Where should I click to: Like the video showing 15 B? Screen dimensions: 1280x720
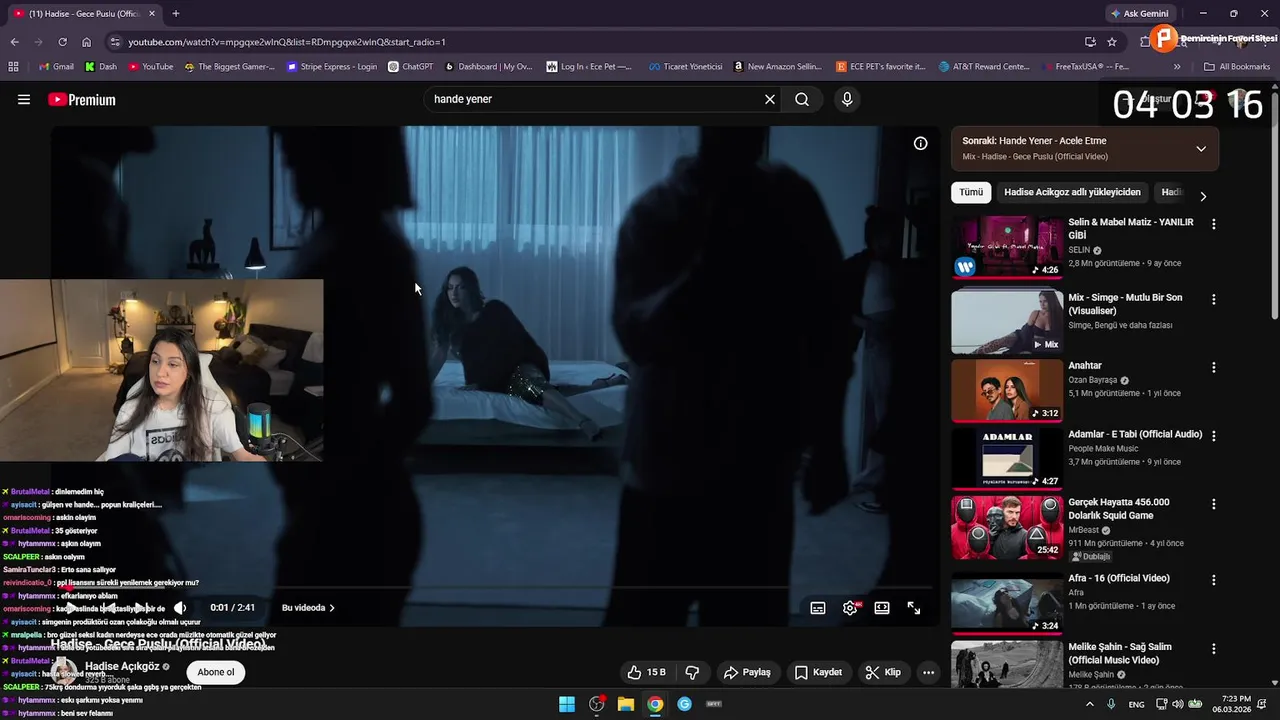[x=646, y=672]
